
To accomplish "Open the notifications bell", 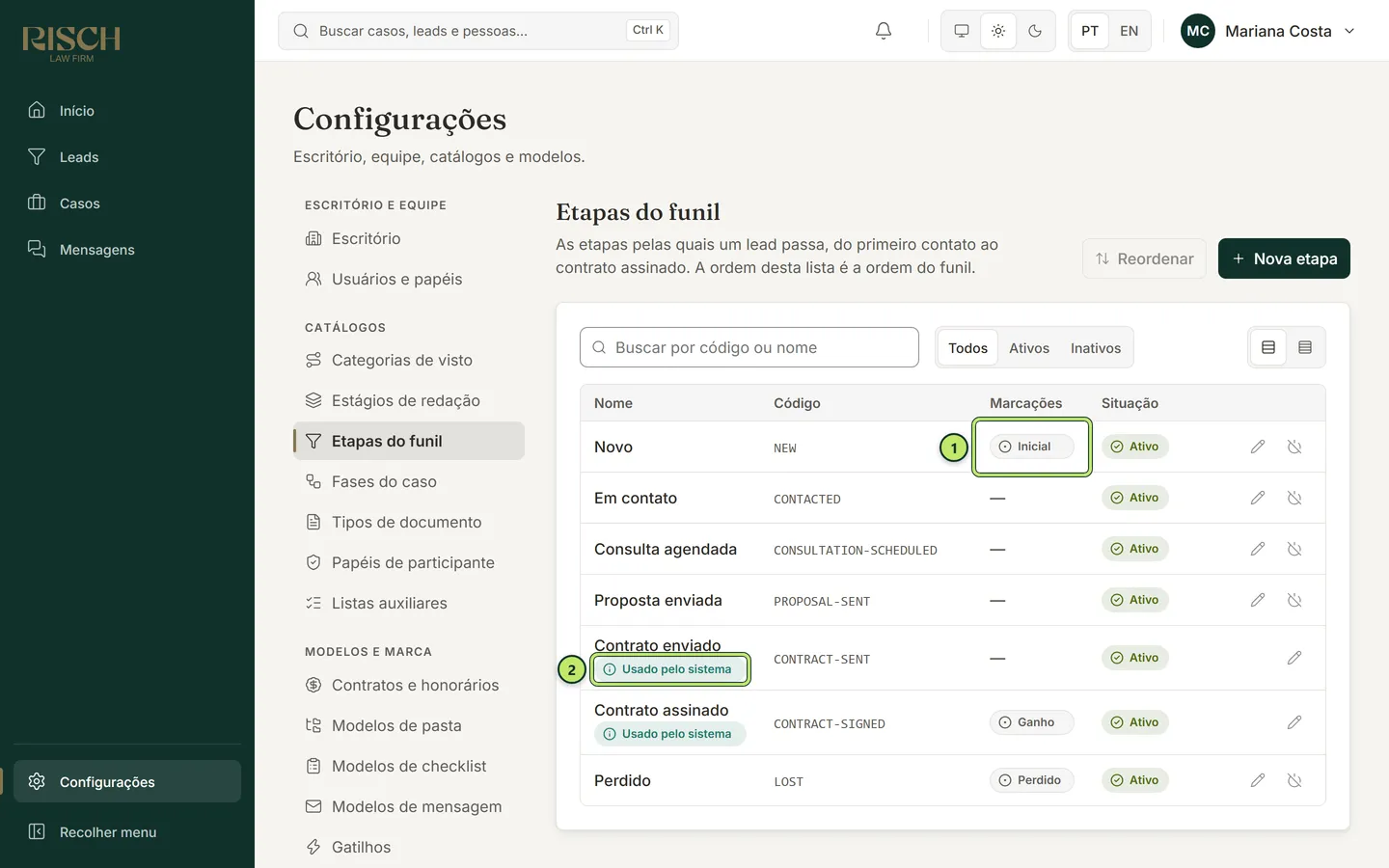I will [x=883, y=31].
